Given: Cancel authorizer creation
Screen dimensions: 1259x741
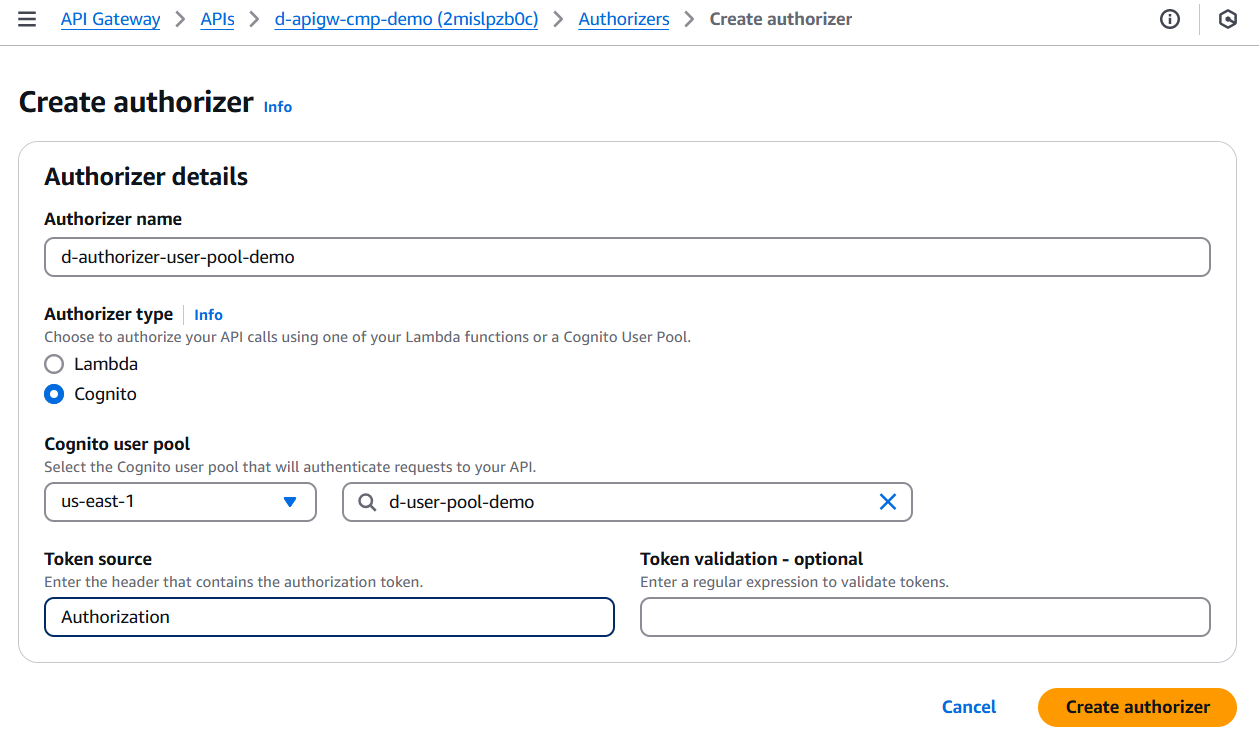Looking at the screenshot, I should tap(968, 707).
